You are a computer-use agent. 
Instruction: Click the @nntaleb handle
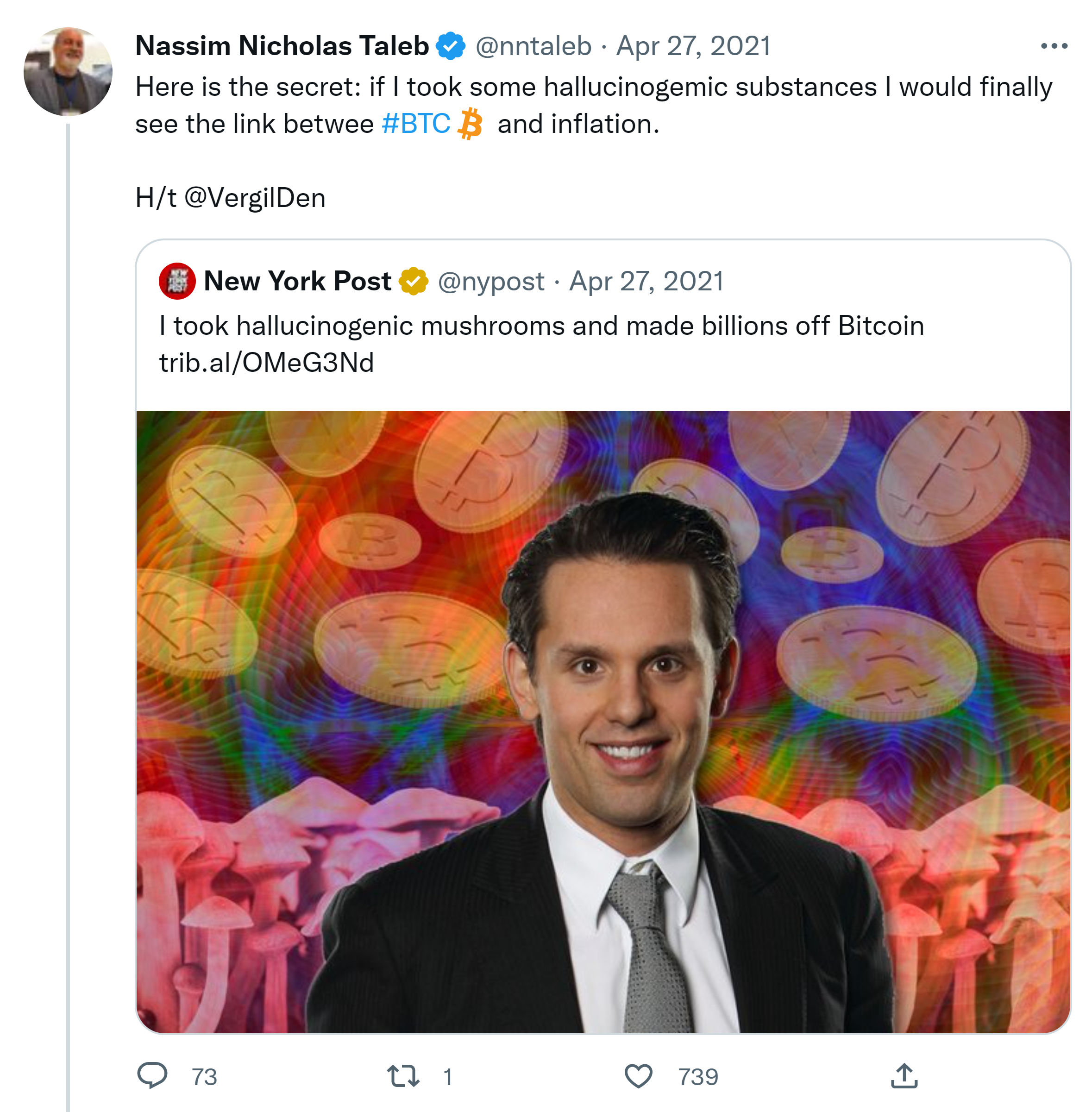533,46
